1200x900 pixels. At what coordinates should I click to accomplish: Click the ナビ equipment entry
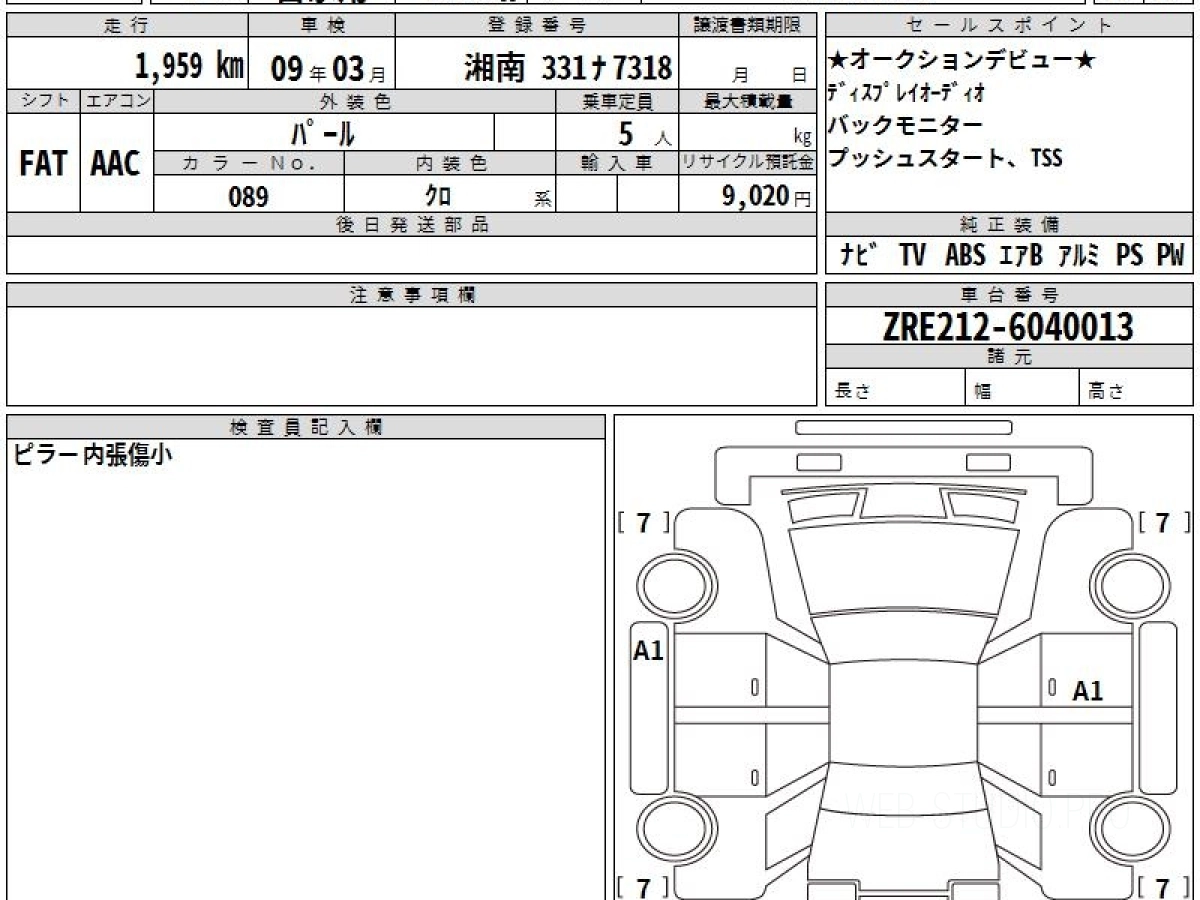[x=859, y=256]
